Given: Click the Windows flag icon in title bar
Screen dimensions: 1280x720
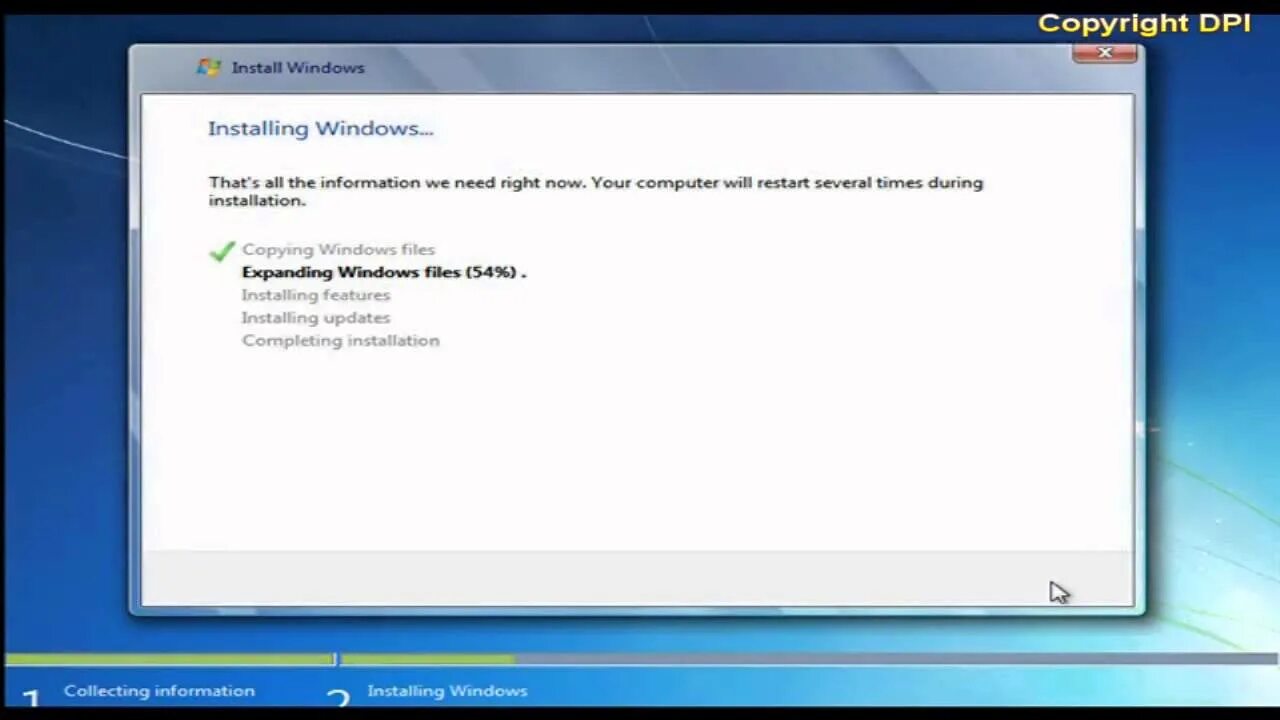Looking at the screenshot, I should [208, 67].
